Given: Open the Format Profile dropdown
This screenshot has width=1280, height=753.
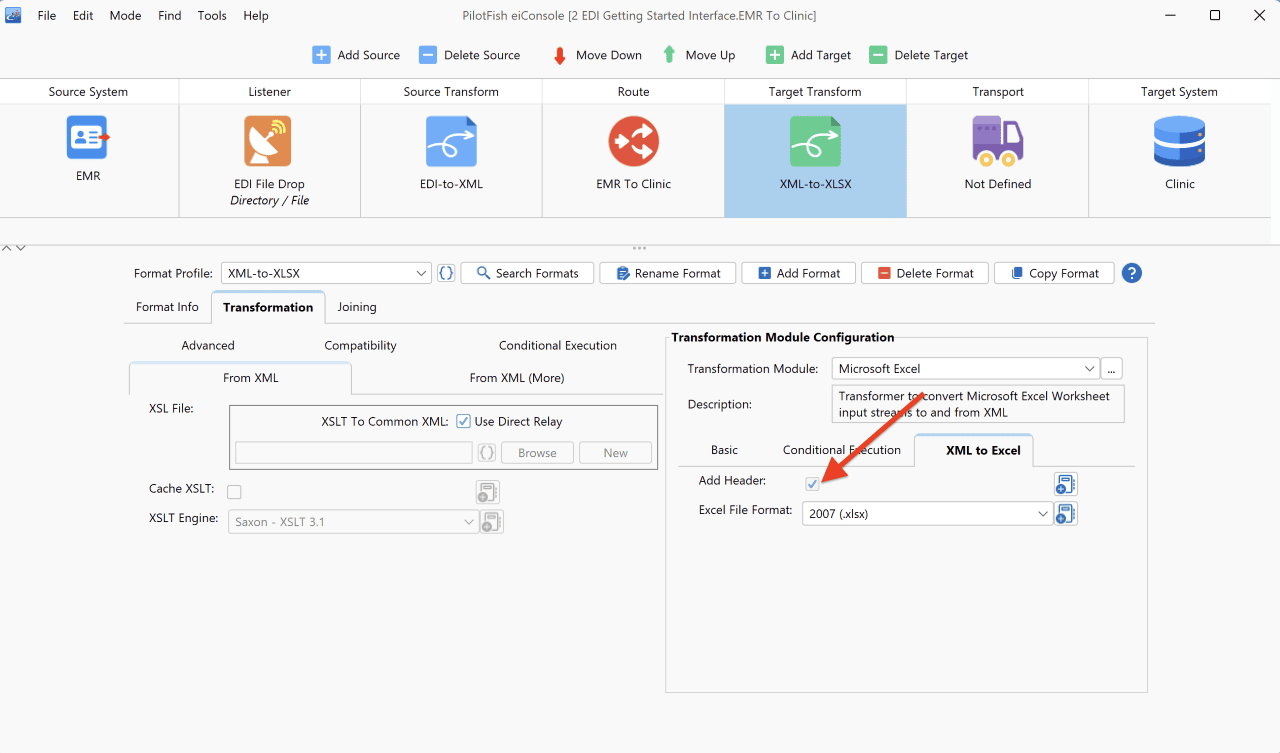Looking at the screenshot, I should [326, 273].
